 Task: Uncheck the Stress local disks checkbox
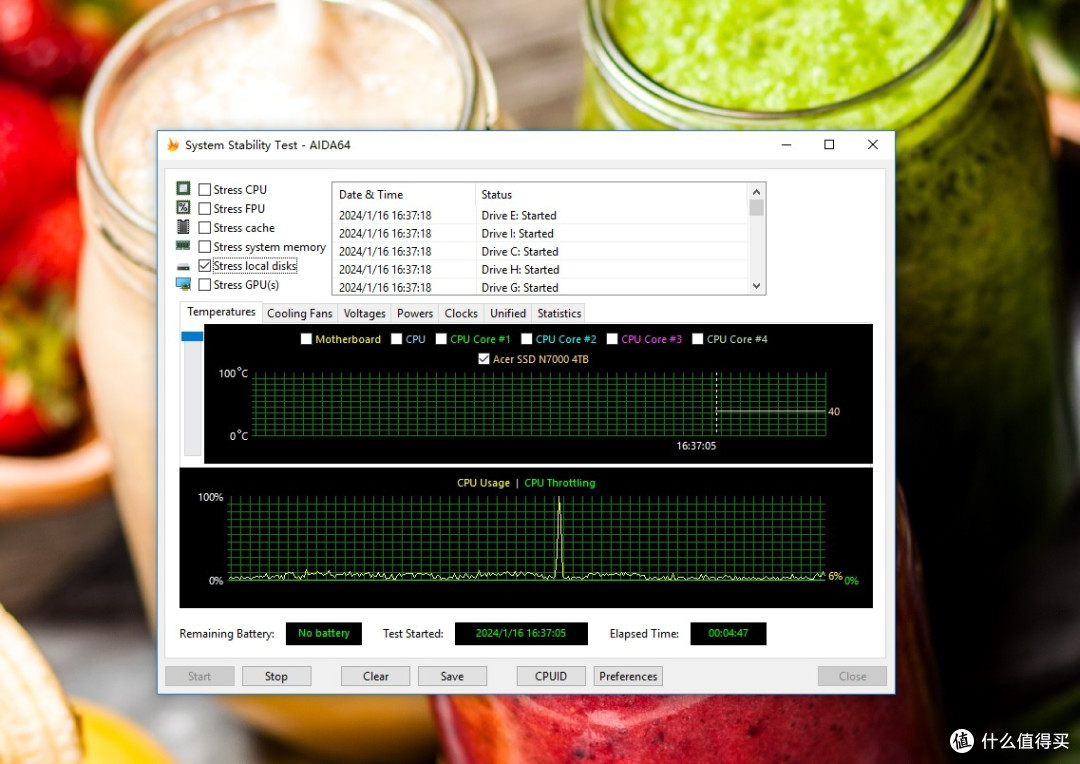(205, 265)
